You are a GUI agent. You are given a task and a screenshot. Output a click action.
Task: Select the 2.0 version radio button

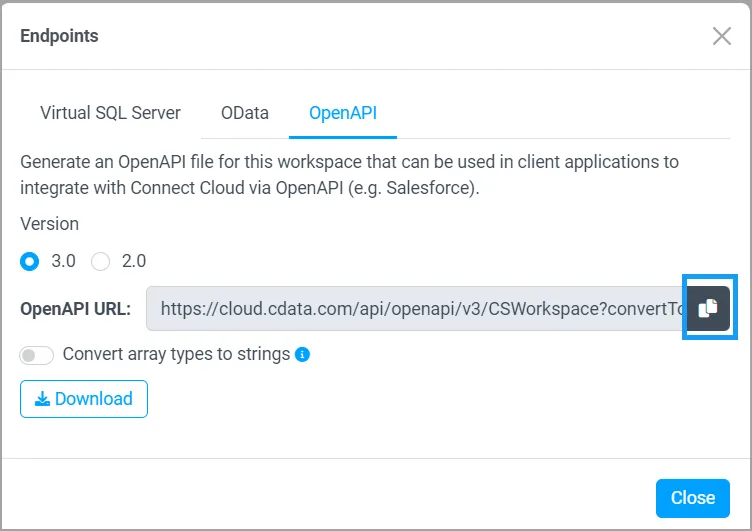click(100, 261)
